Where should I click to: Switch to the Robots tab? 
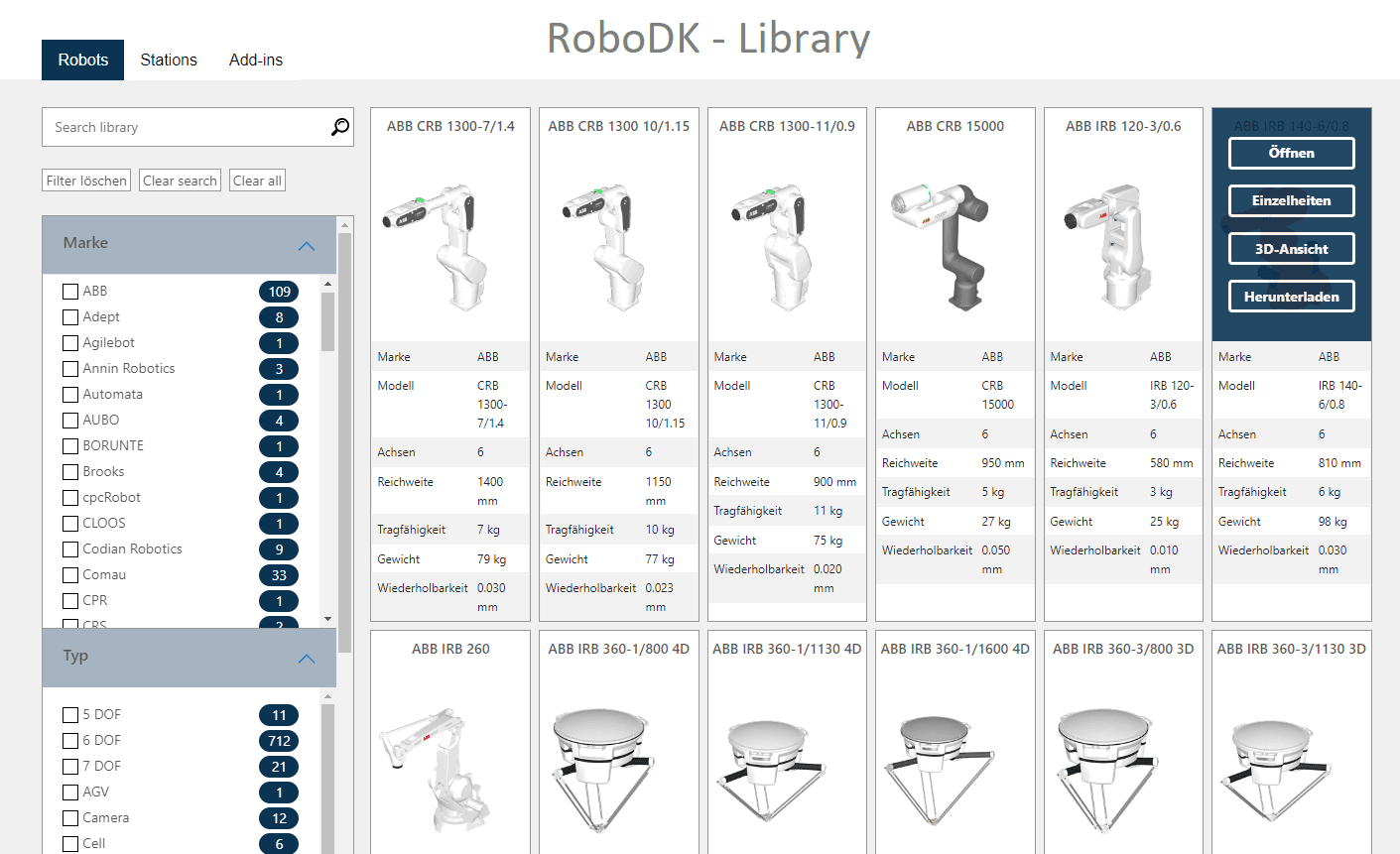[x=83, y=60]
